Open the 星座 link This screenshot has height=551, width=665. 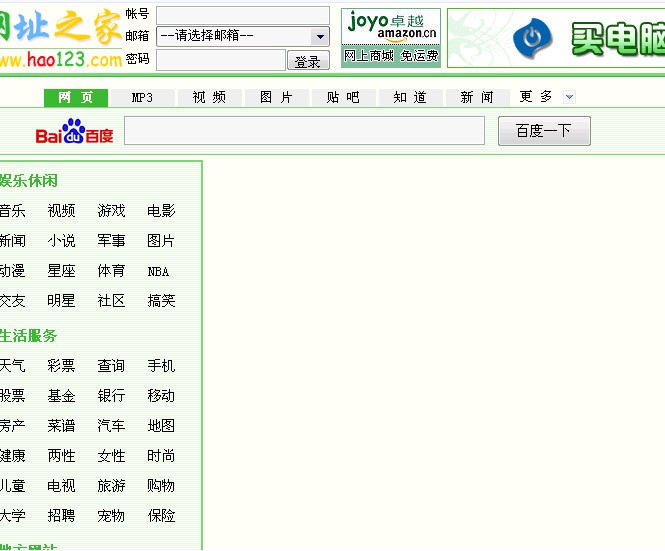61,271
